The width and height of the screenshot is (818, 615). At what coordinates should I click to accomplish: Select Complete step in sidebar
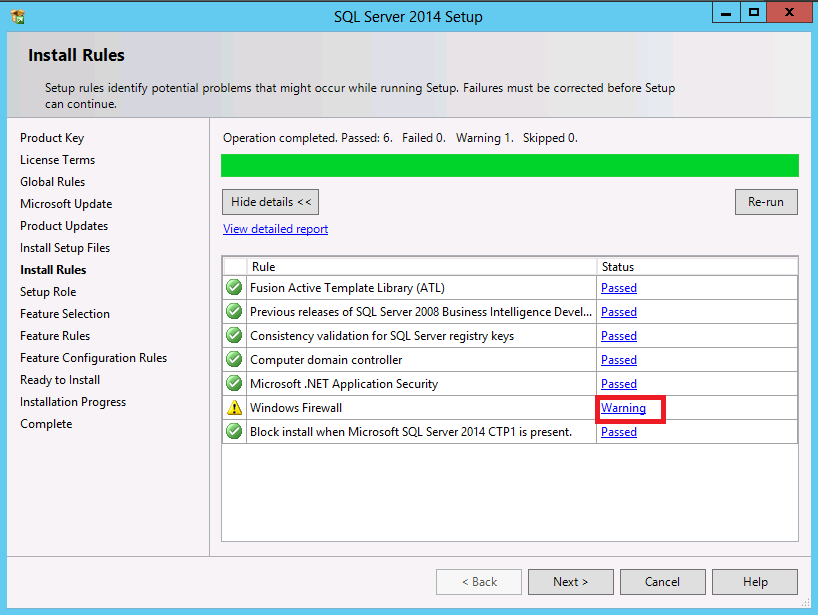tap(46, 424)
